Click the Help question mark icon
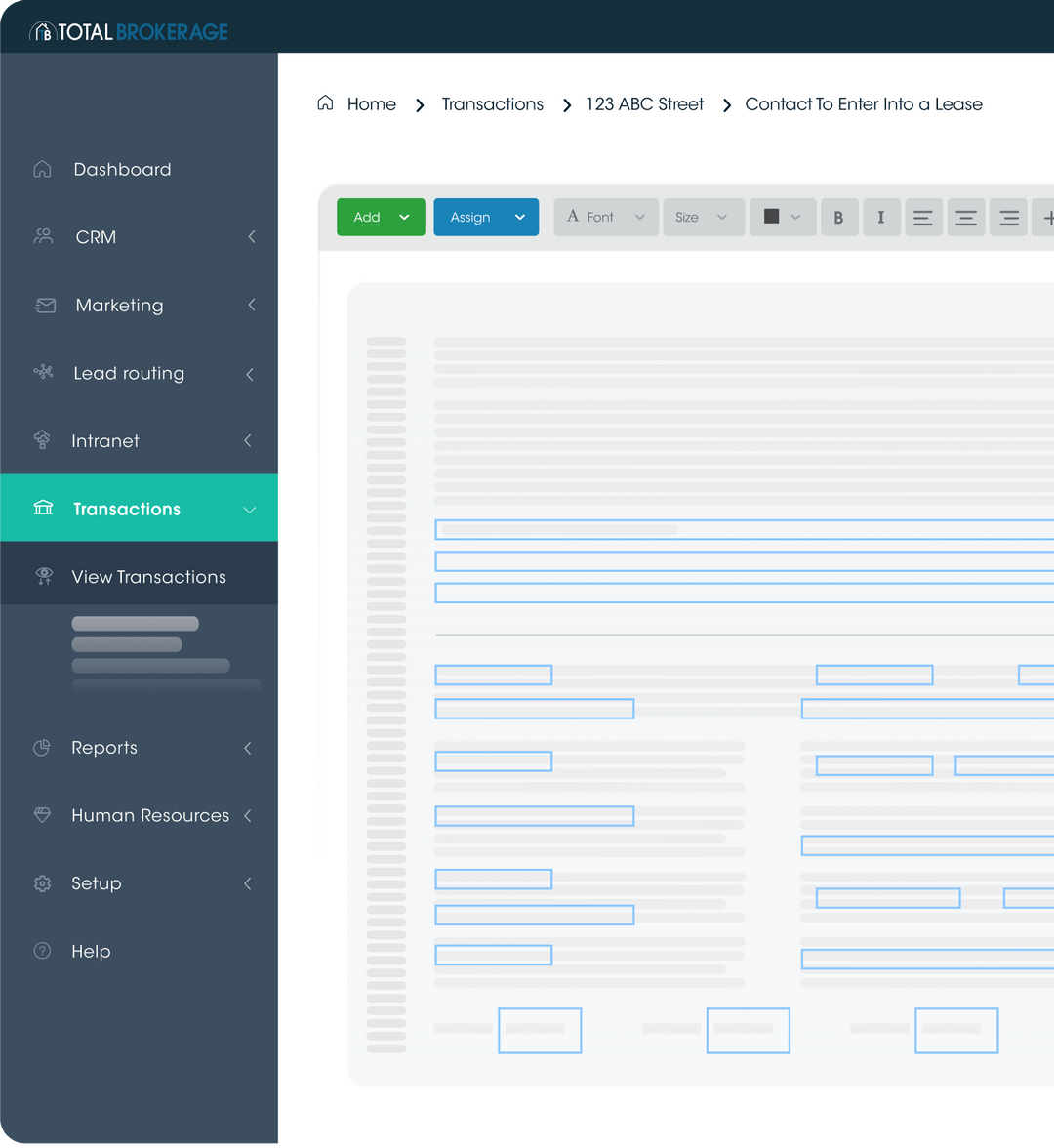 pyautogui.click(x=42, y=951)
